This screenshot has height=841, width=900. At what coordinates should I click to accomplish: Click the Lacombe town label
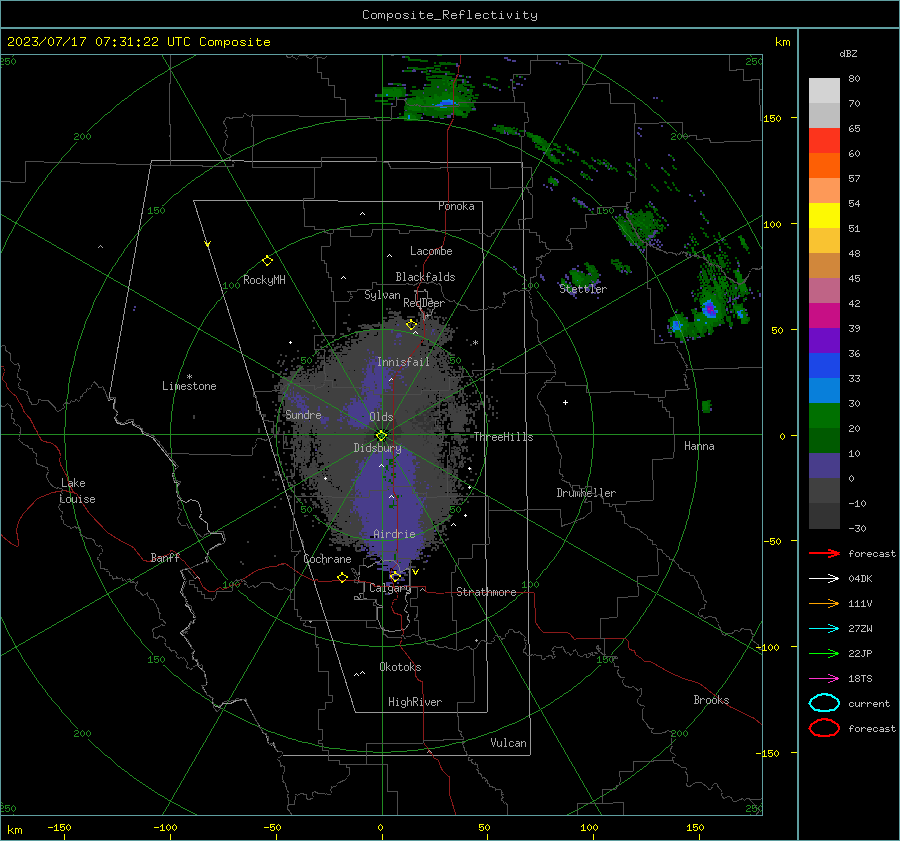[431, 251]
